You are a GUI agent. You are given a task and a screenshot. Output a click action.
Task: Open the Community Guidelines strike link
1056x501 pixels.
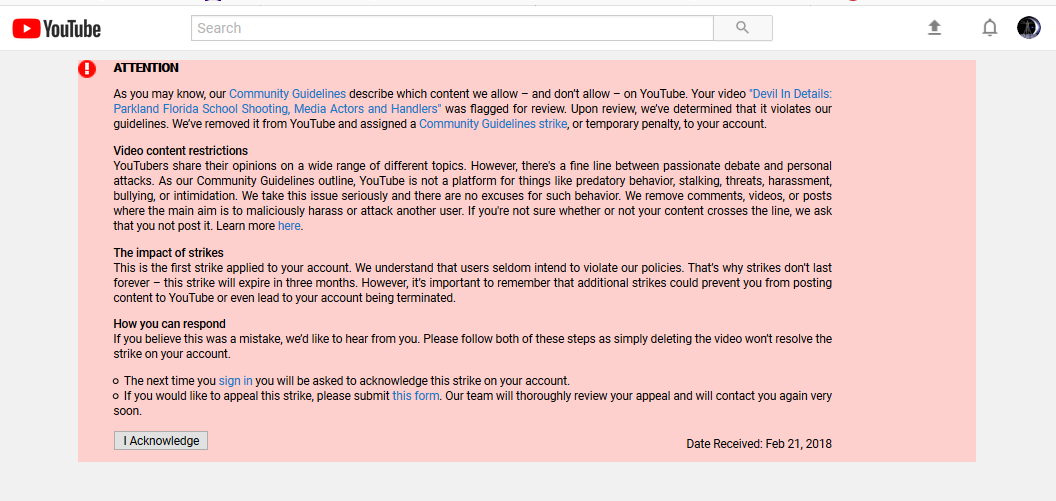click(493, 124)
